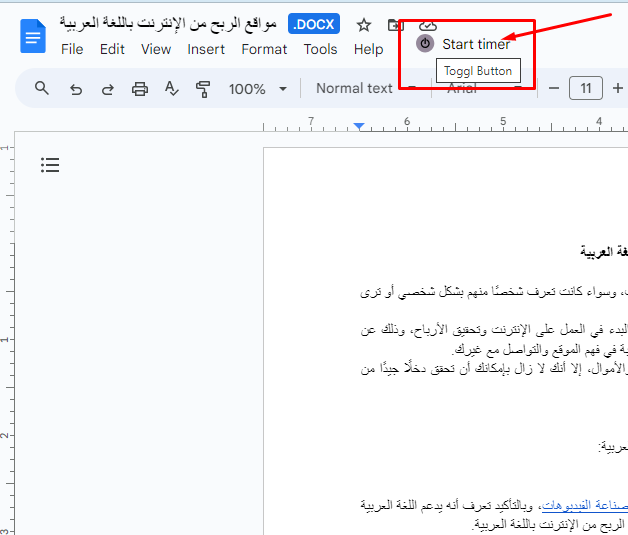Rename the Arabic document title
Image resolution: width=628 pixels, height=535 pixels.
[168, 24]
